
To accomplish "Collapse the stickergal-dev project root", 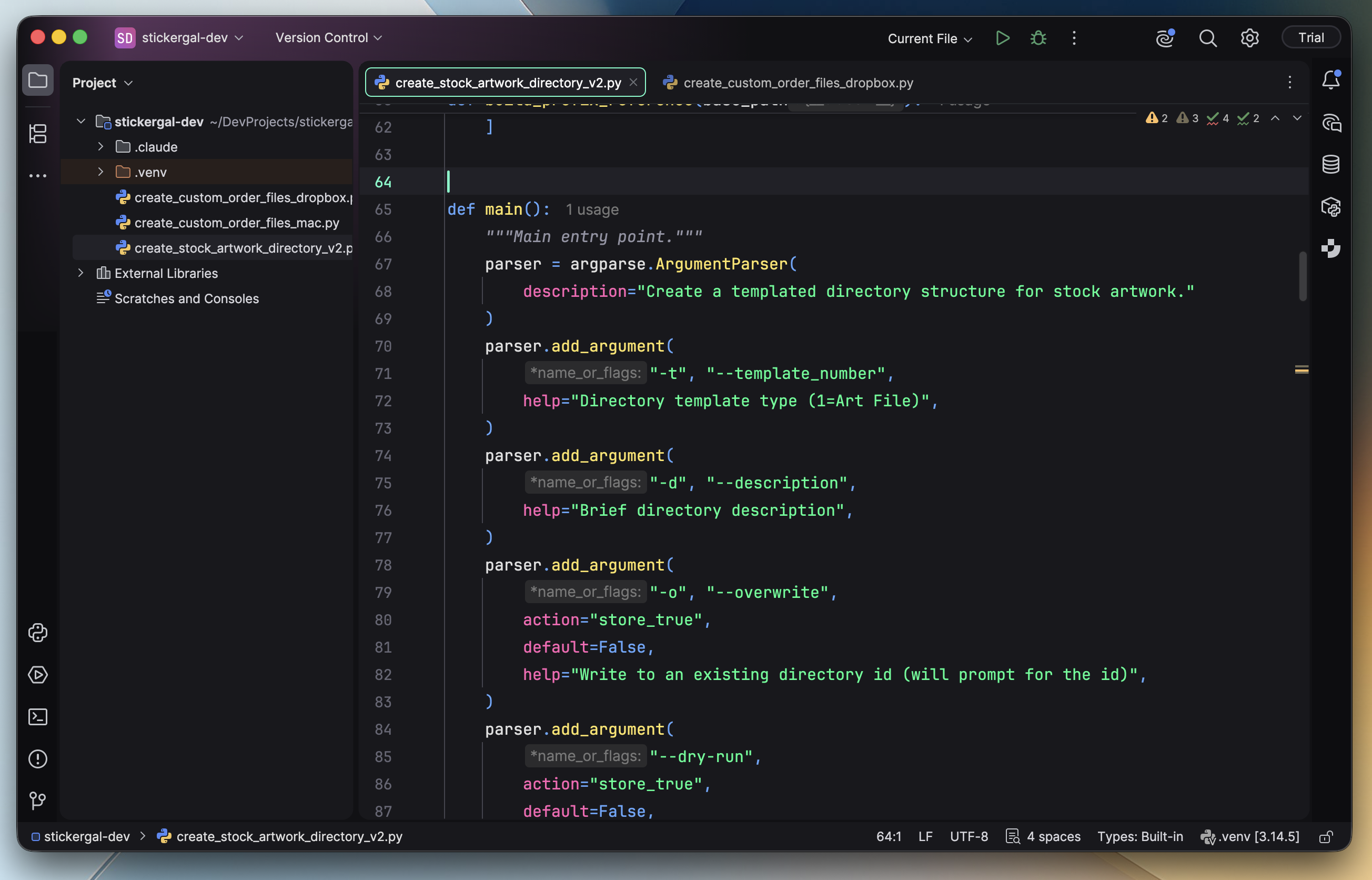I will pyautogui.click(x=80, y=122).
